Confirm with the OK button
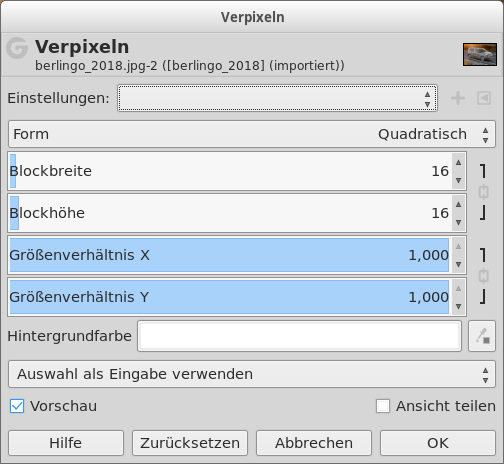The width and height of the screenshot is (504, 464). click(x=438, y=443)
